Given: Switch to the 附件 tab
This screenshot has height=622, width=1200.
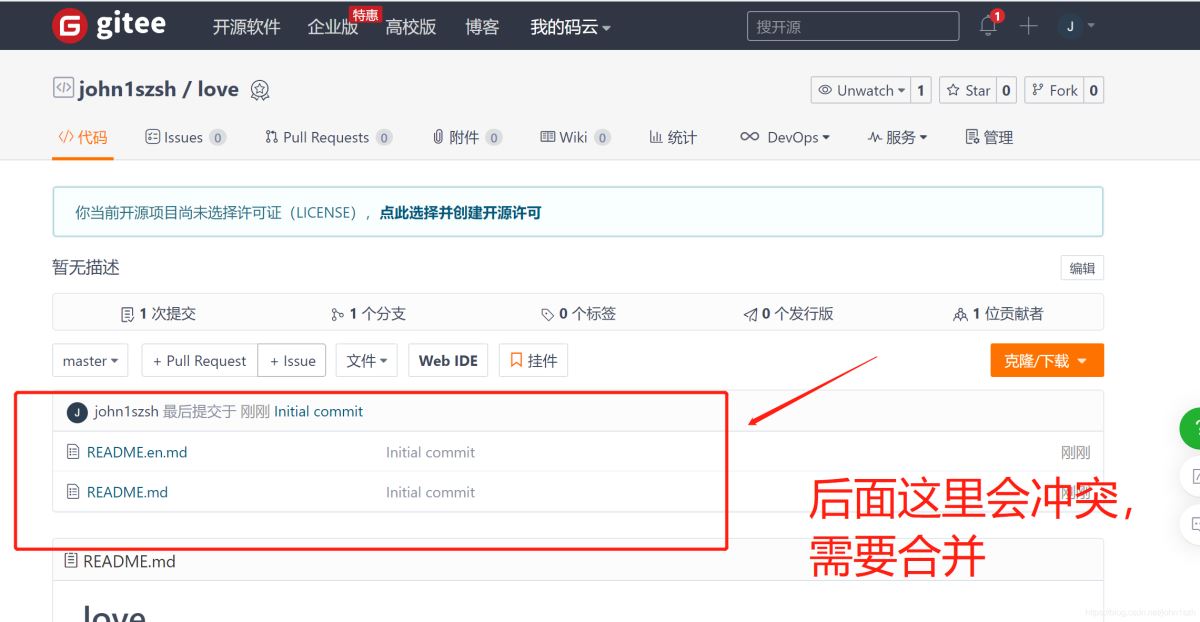Looking at the screenshot, I should coord(467,137).
